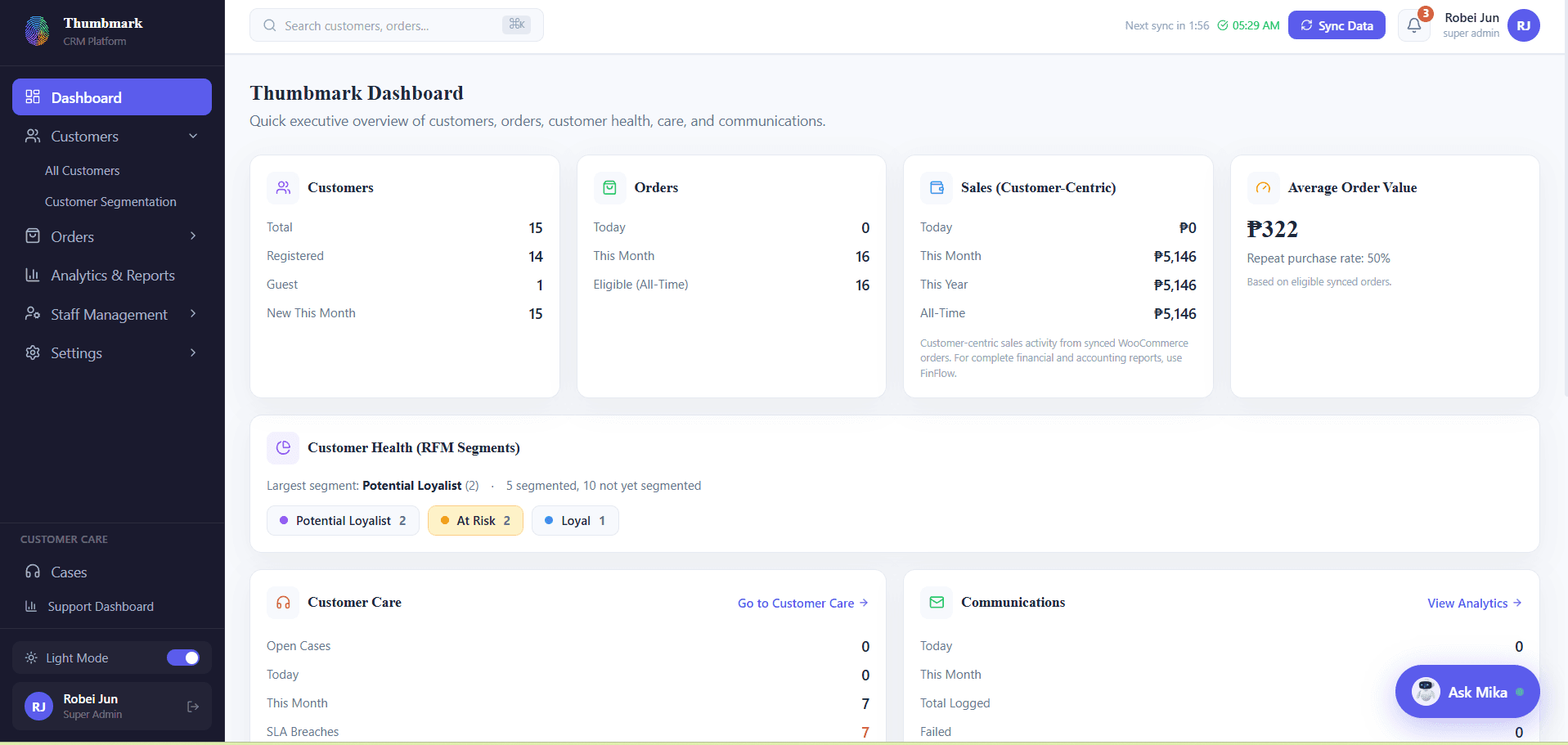Click the All-Time sales row
This screenshot has height=745, width=1568.
coord(1058,313)
